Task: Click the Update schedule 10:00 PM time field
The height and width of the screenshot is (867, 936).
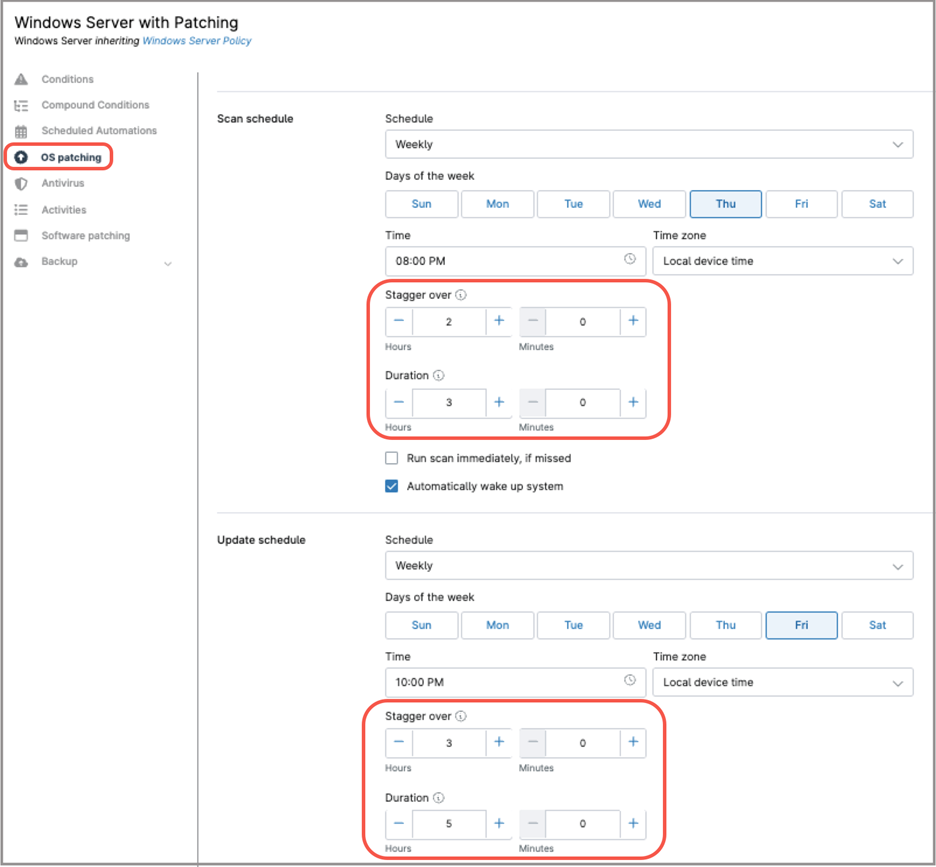Action: (500, 682)
